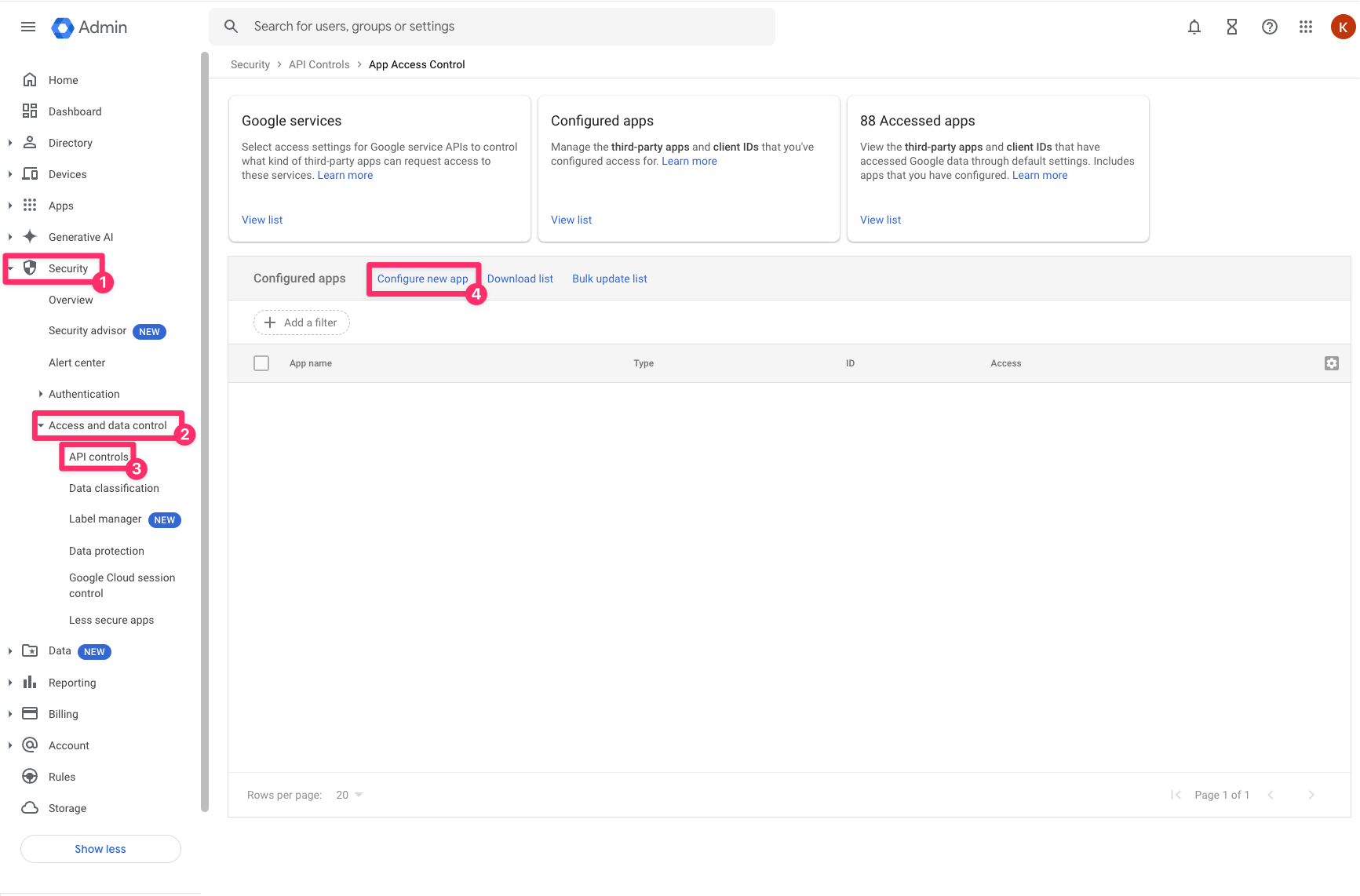Click the Storage cloud icon

(x=30, y=807)
